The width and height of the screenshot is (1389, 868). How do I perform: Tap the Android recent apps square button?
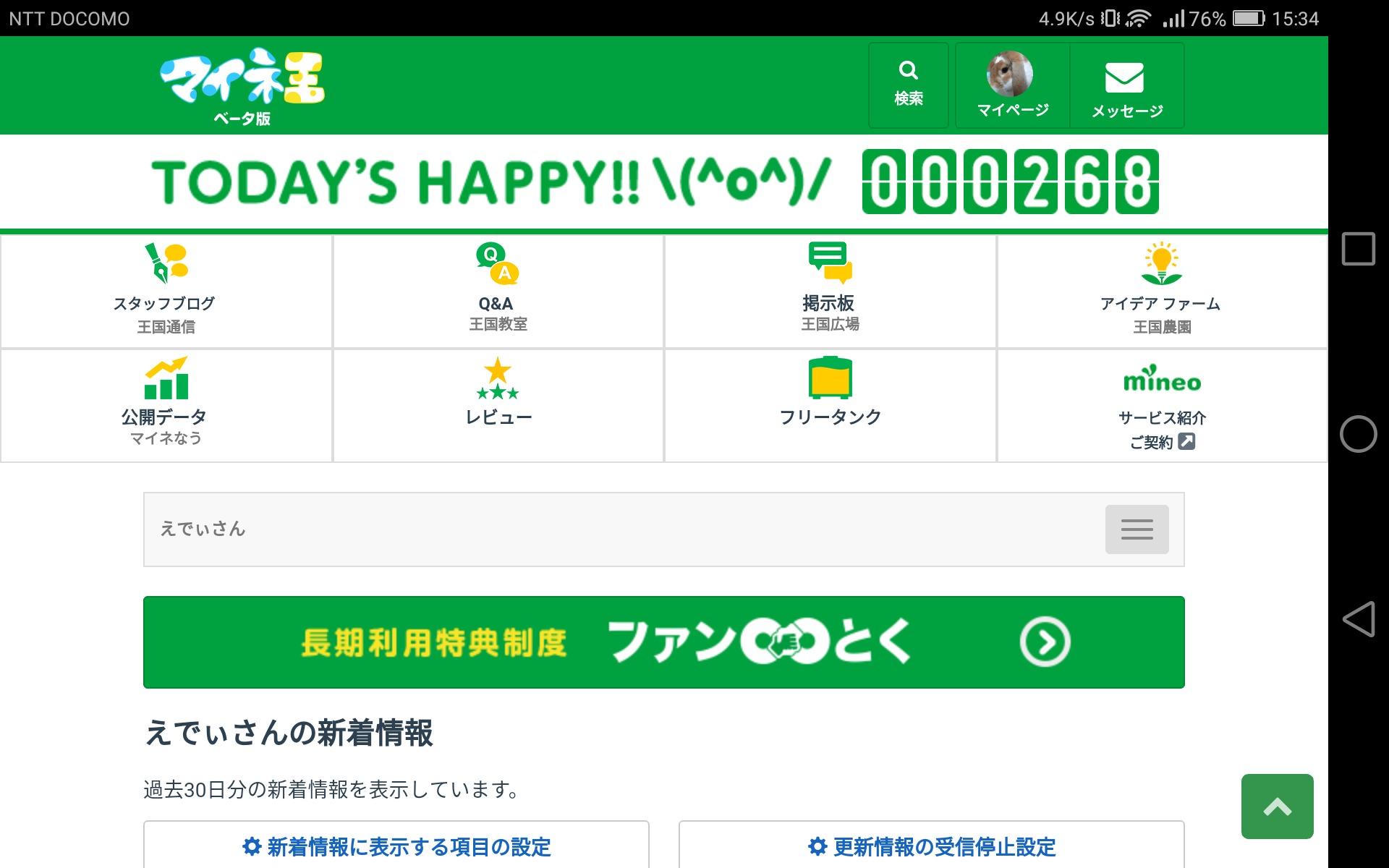(x=1358, y=249)
